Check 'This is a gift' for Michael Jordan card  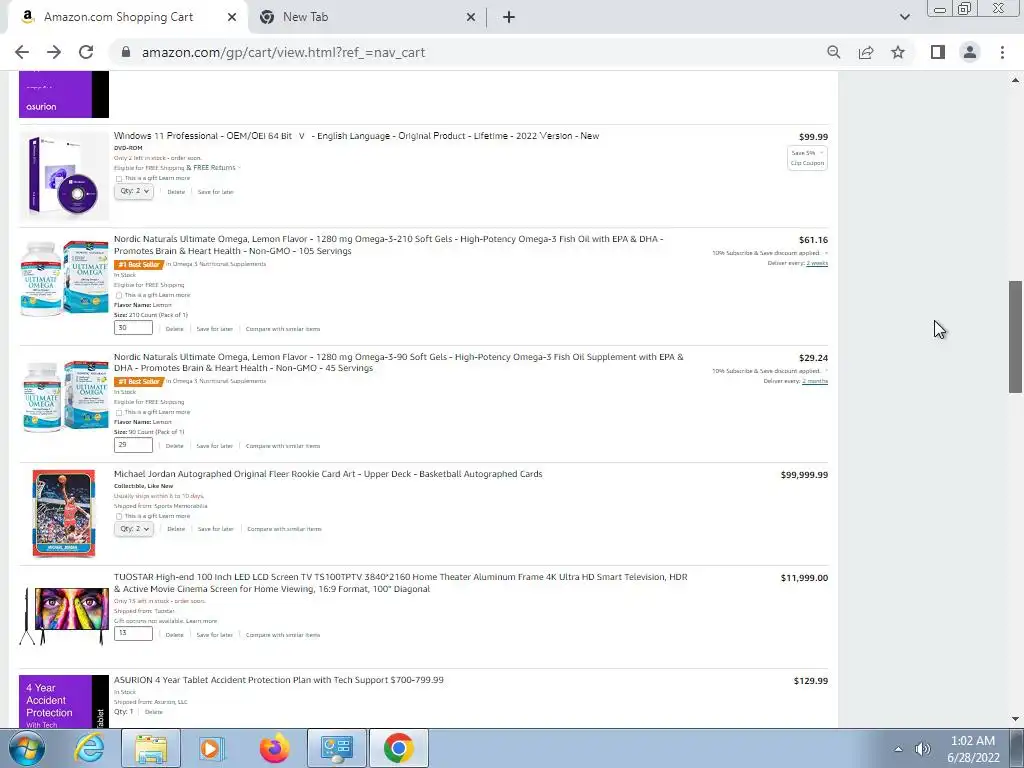tap(119, 516)
